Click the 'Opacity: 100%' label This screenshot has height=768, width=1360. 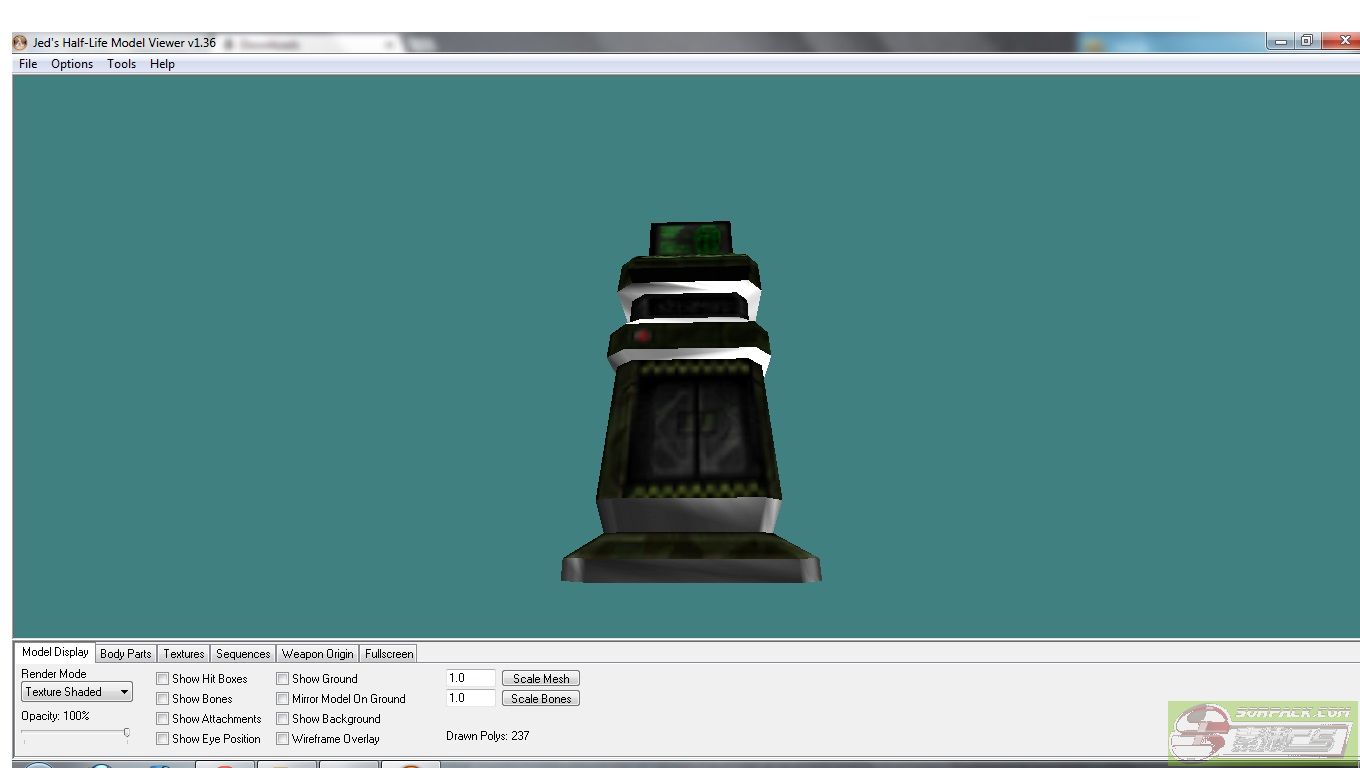55,716
